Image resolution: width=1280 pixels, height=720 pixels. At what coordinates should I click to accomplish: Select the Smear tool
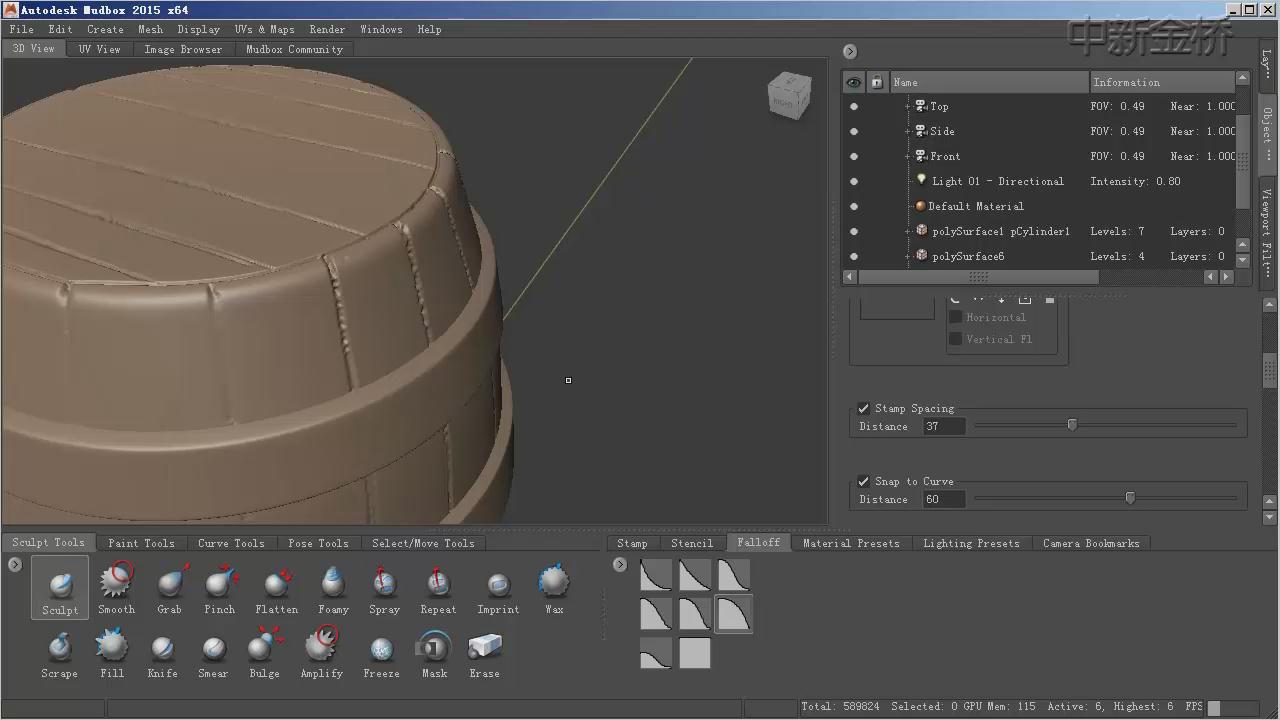(213, 654)
